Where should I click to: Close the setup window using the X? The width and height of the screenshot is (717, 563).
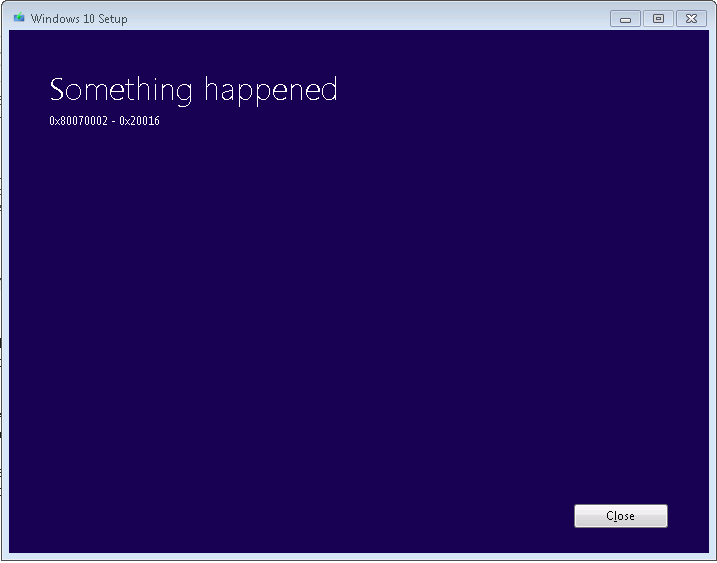691,19
